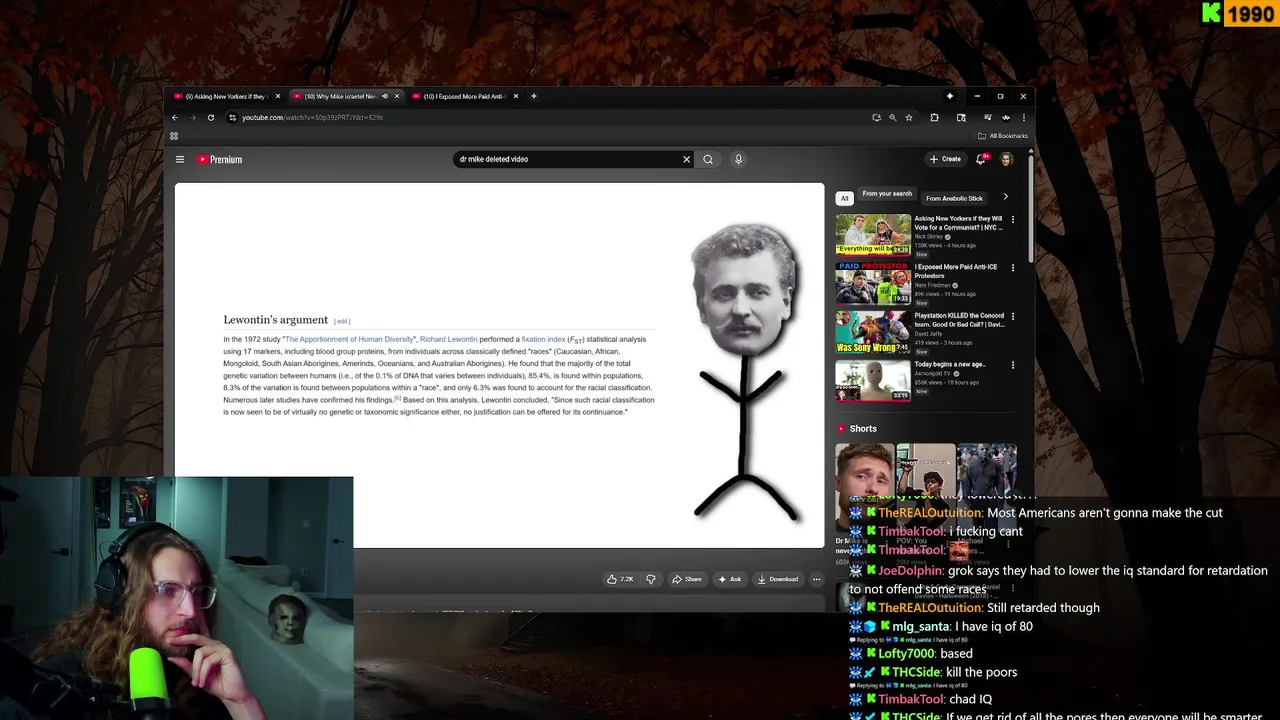Image resolution: width=1280 pixels, height=720 pixels.
Task: Click the Nate Friedman channel name
Action: coord(932,285)
